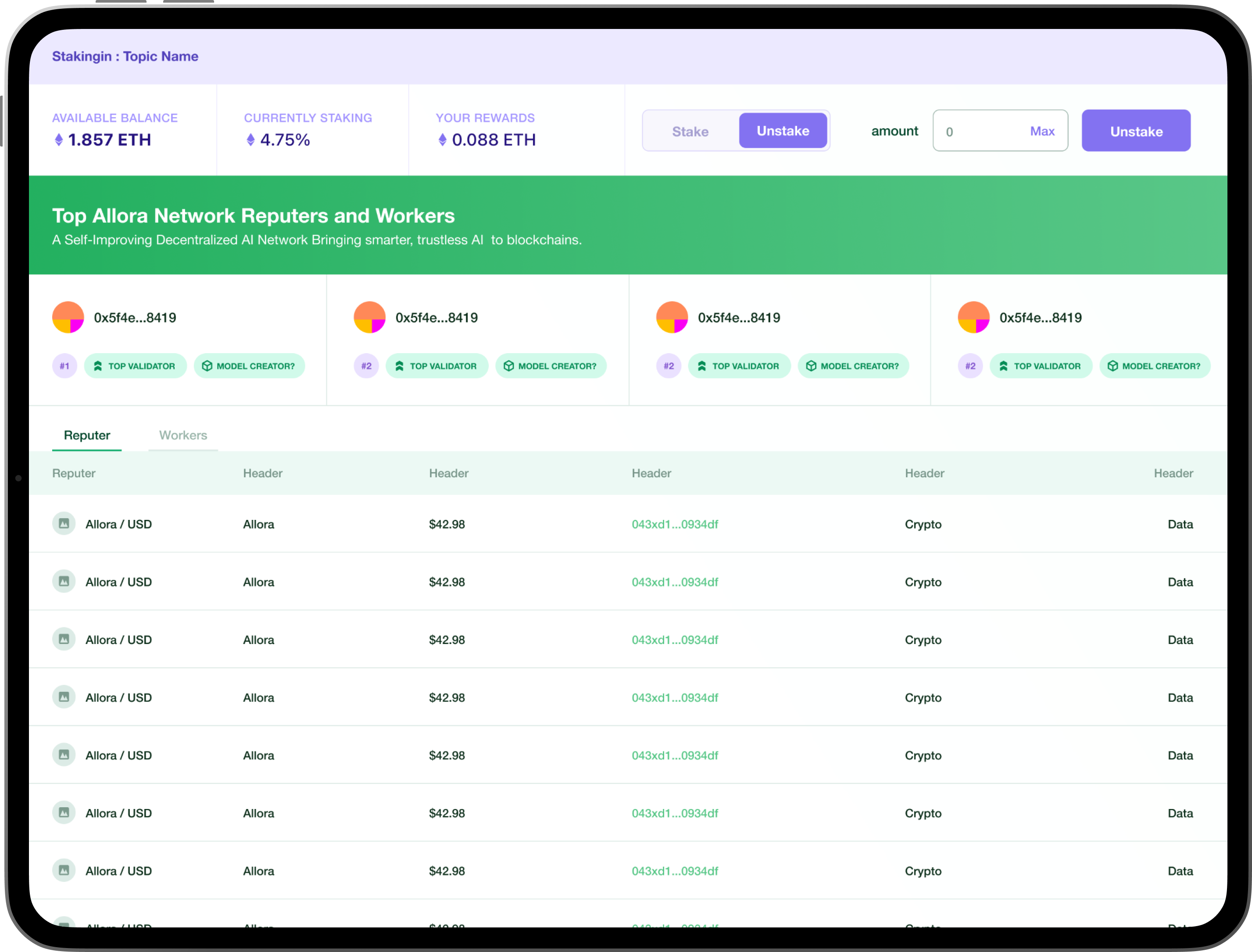Click first card's TOP VALIDATOR badge
This screenshot has height=952, width=1252.
(x=135, y=366)
